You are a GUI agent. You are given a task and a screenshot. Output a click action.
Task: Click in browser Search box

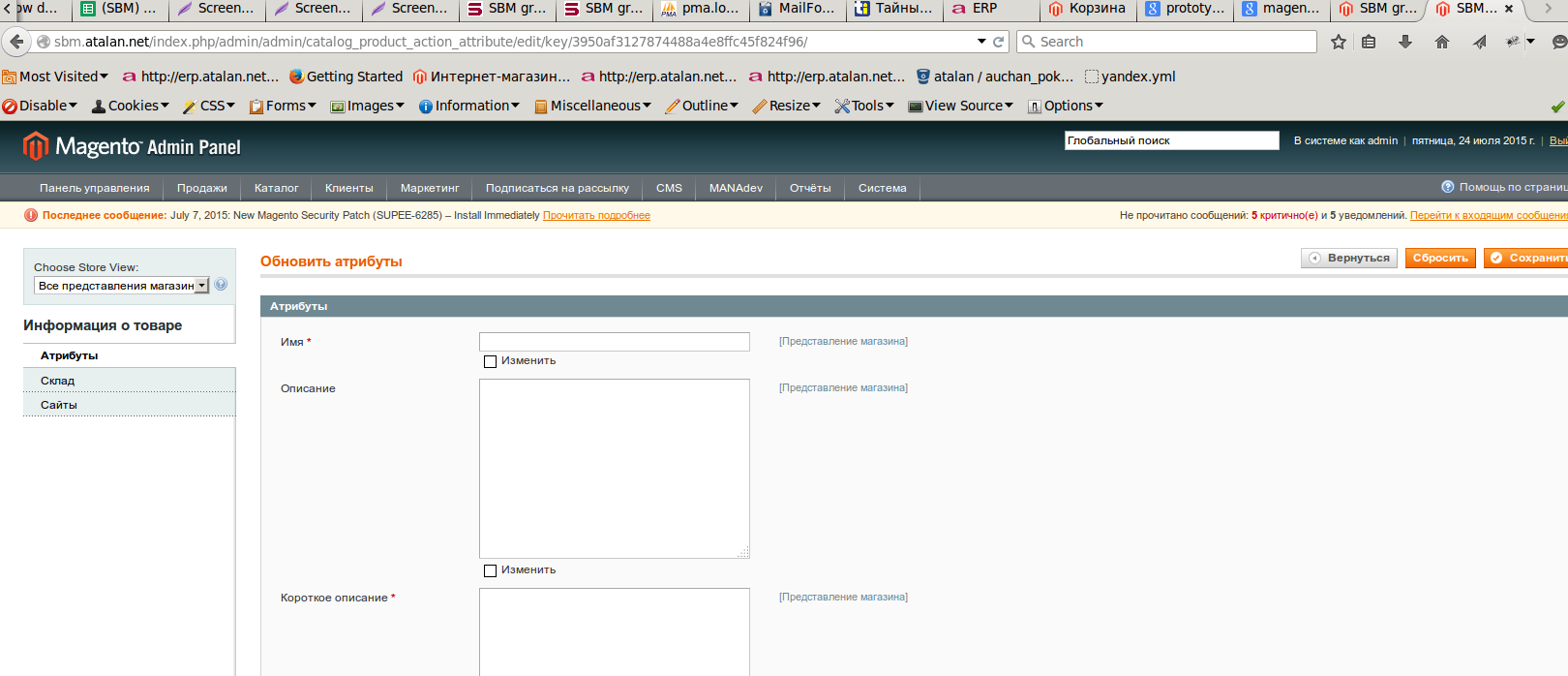pos(1166,42)
